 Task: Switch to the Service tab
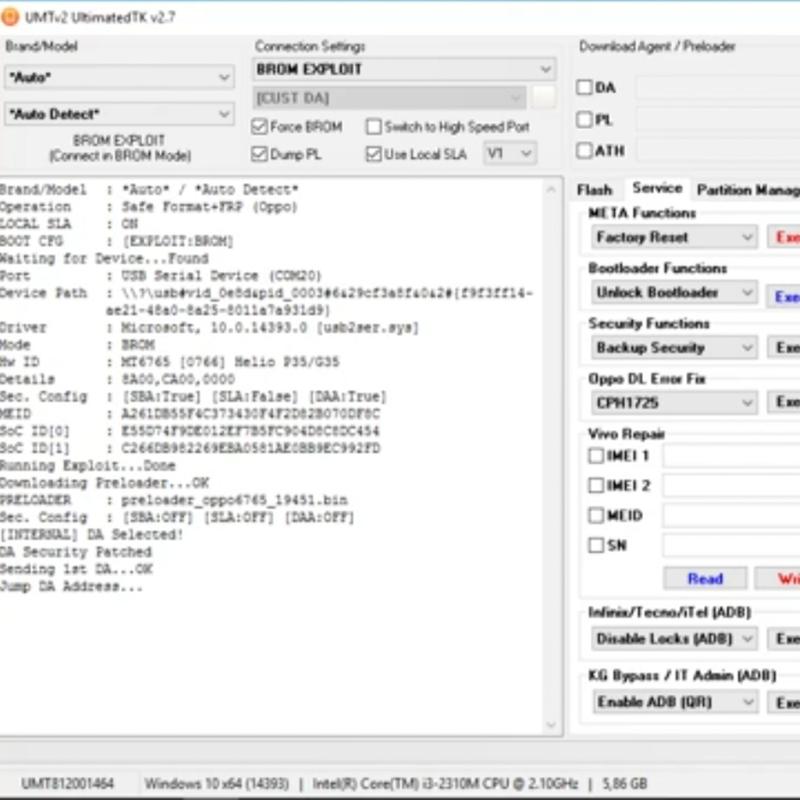(658, 188)
